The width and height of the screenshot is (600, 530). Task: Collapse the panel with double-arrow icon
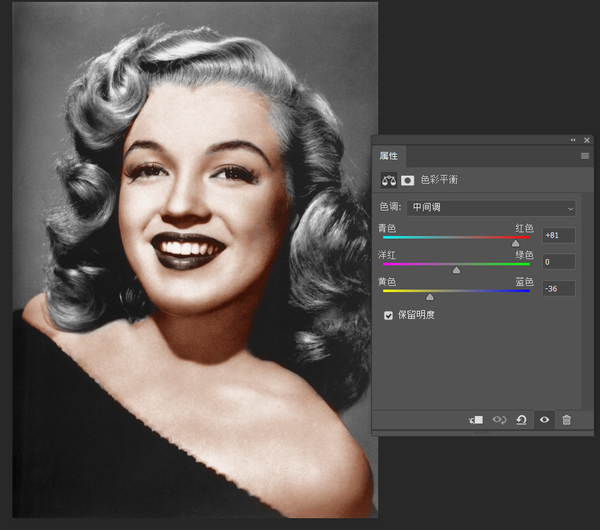[x=573, y=140]
